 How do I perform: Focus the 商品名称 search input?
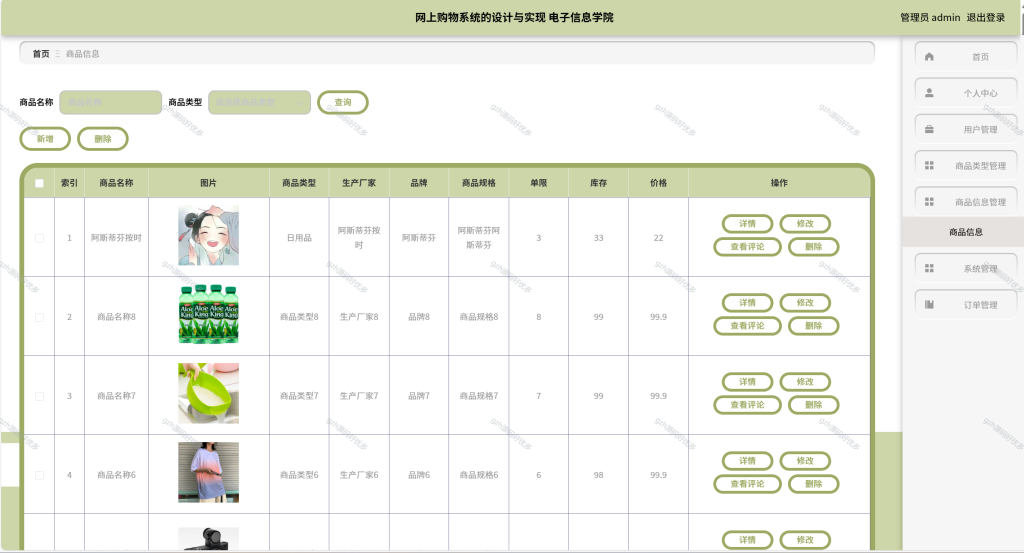110,103
